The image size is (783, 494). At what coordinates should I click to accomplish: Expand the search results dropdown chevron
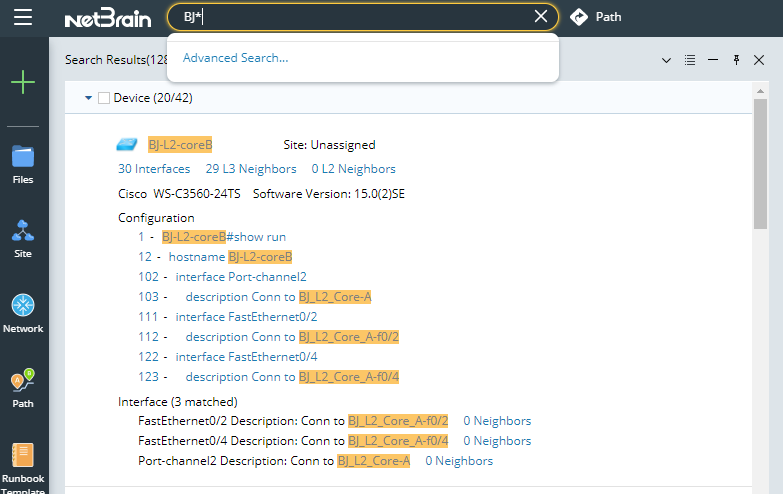[x=666, y=60]
